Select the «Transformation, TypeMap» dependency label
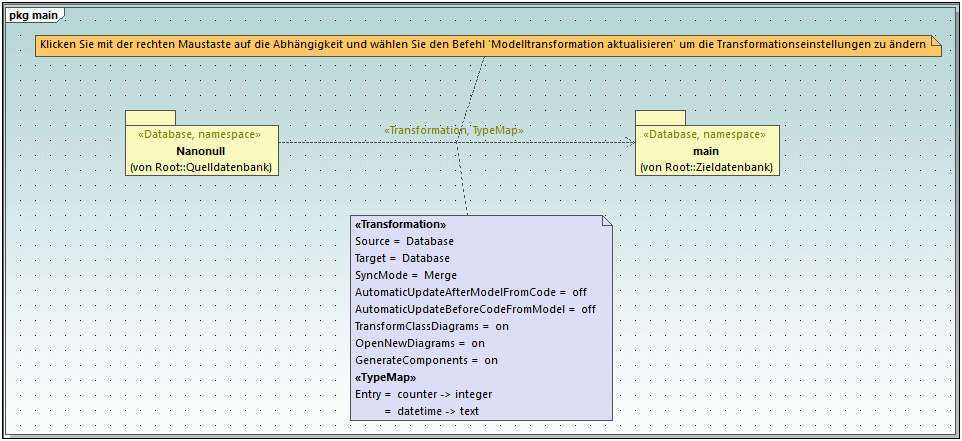Screen dimensions: 962x441 pos(453,130)
